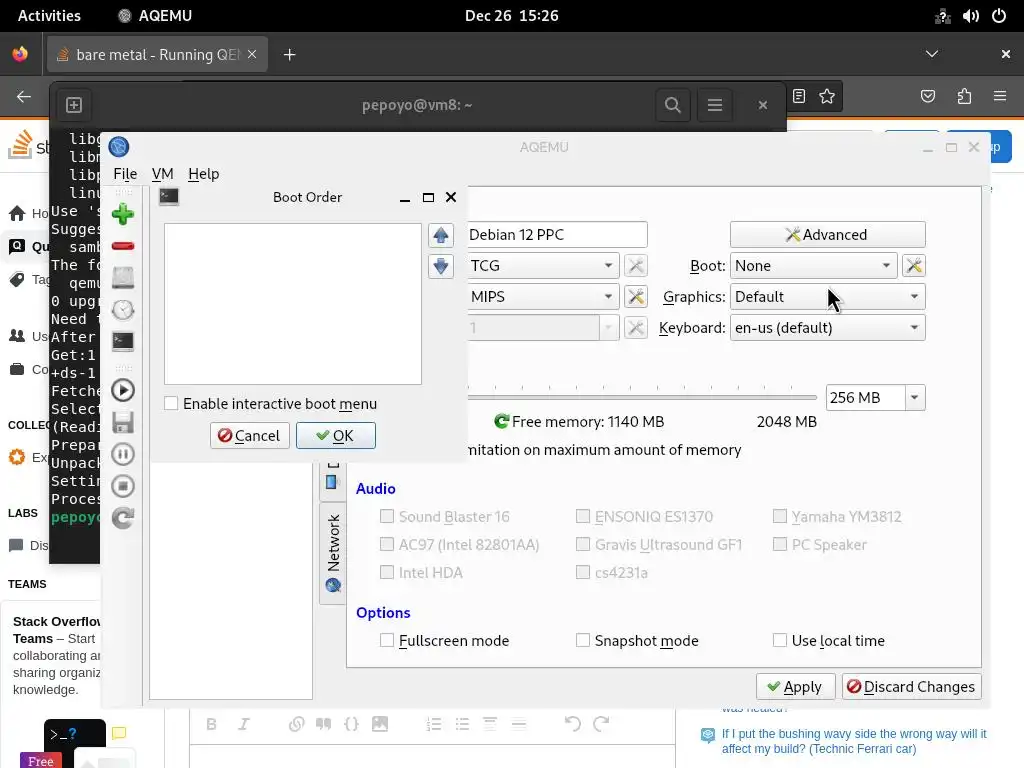Open the Firefox application menu

point(1000,97)
